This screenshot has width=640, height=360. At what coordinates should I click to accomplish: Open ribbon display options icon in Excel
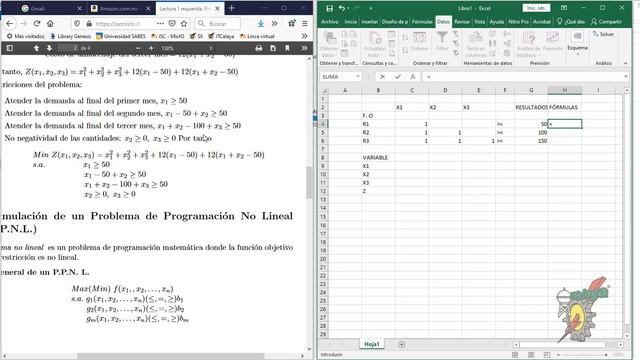click(x=564, y=8)
